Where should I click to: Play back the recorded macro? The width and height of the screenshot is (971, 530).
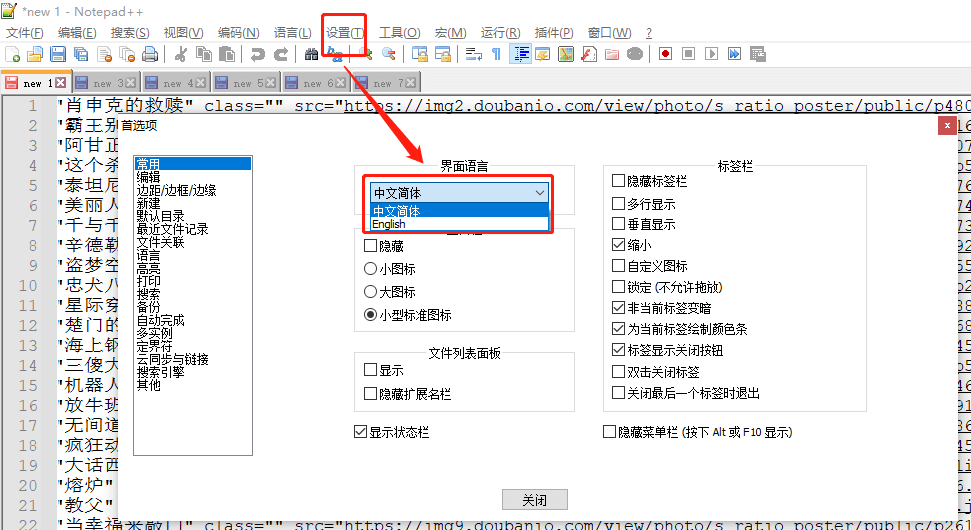tap(712, 54)
